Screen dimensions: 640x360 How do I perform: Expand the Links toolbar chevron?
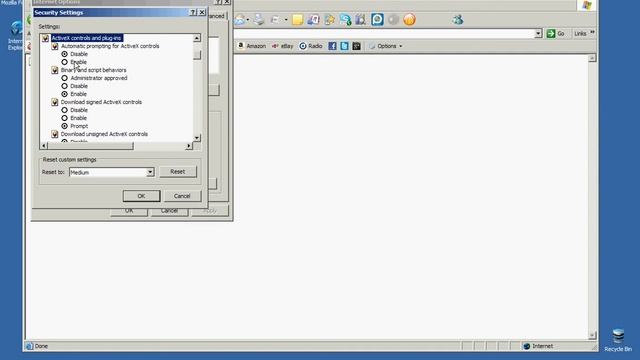pyautogui.click(x=592, y=32)
